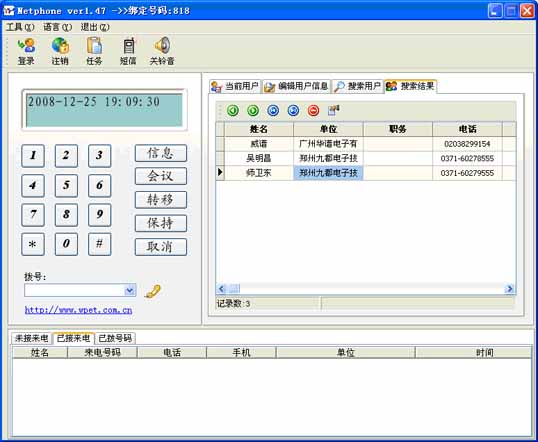The height and width of the screenshot is (442, 538).
Task: Click the right arrow of horizontal scrollbar
Action: click(510, 289)
